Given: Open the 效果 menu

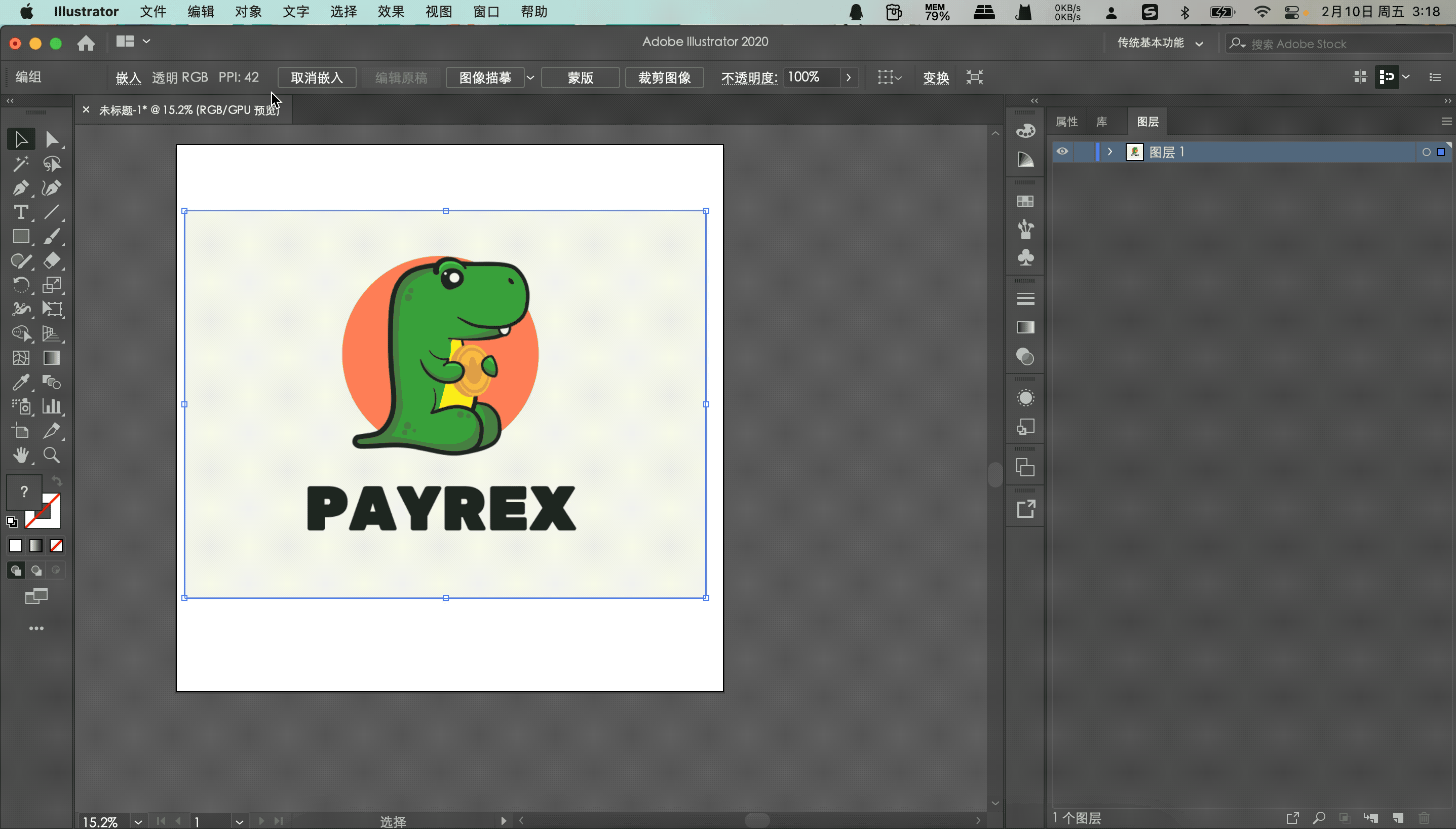Looking at the screenshot, I should (x=390, y=11).
